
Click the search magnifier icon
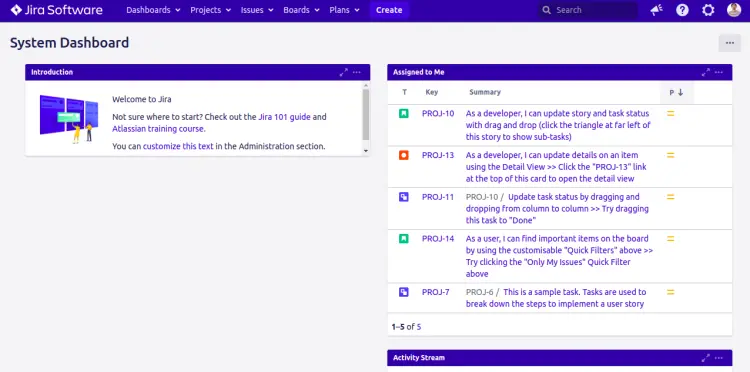pyautogui.click(x=546, y=10)
